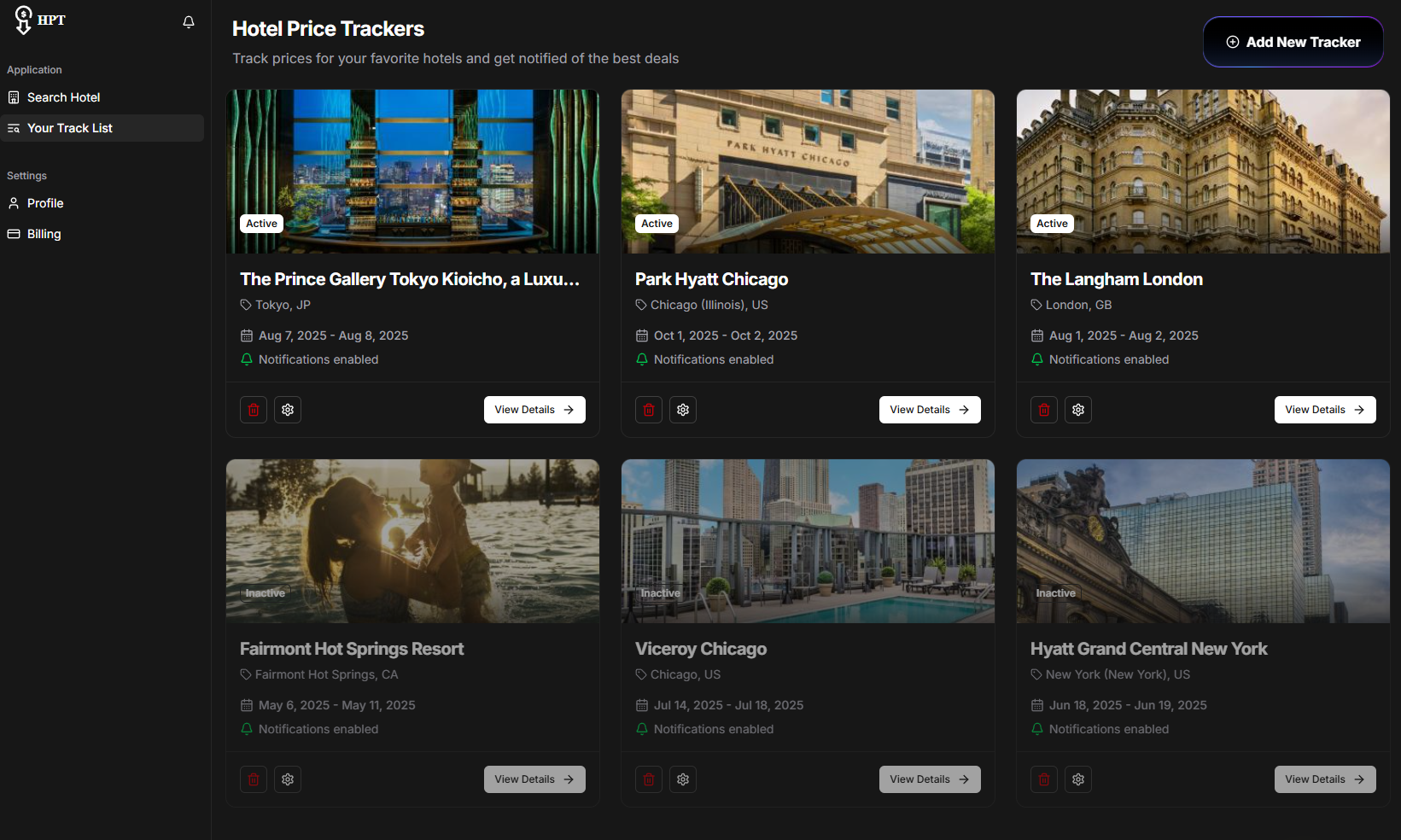Click the 'Hotel Price Trackers' page heading

(x=328, y=29)
